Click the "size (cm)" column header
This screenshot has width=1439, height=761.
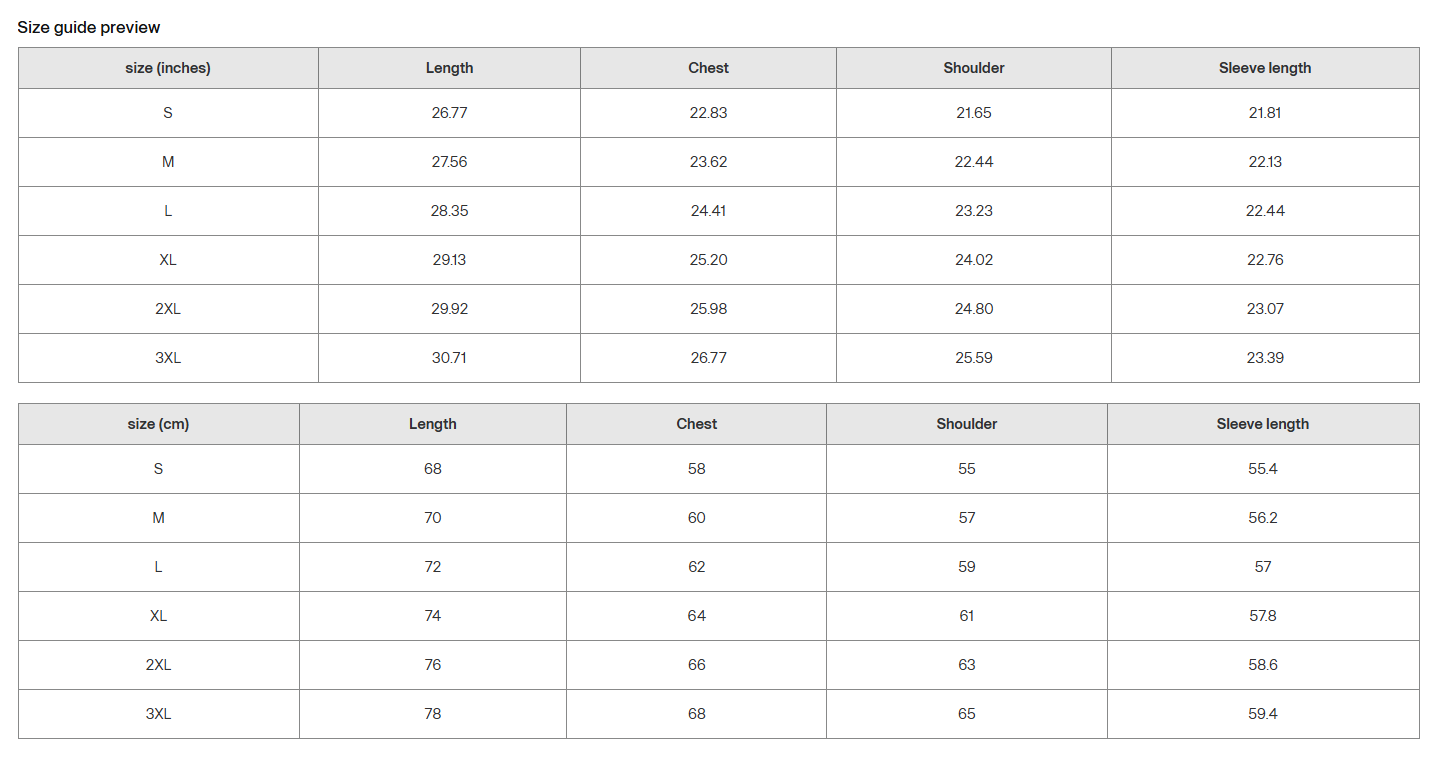click(x=158, y=424)
